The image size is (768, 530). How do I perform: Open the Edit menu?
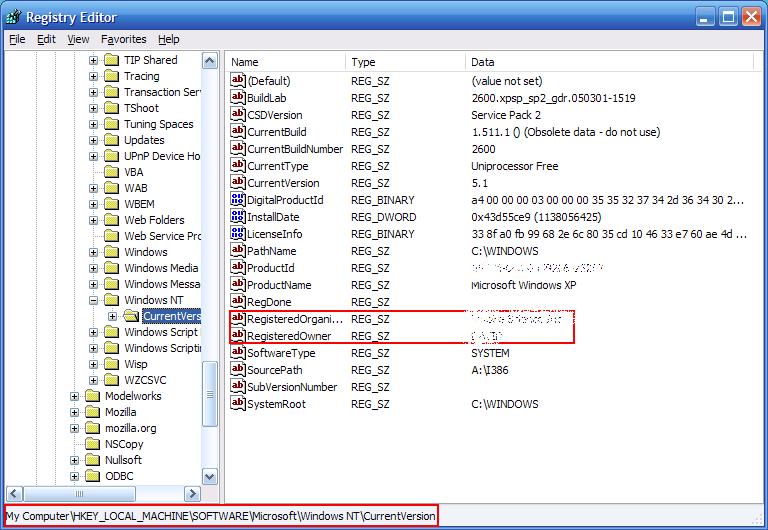[x=47, y=39]
